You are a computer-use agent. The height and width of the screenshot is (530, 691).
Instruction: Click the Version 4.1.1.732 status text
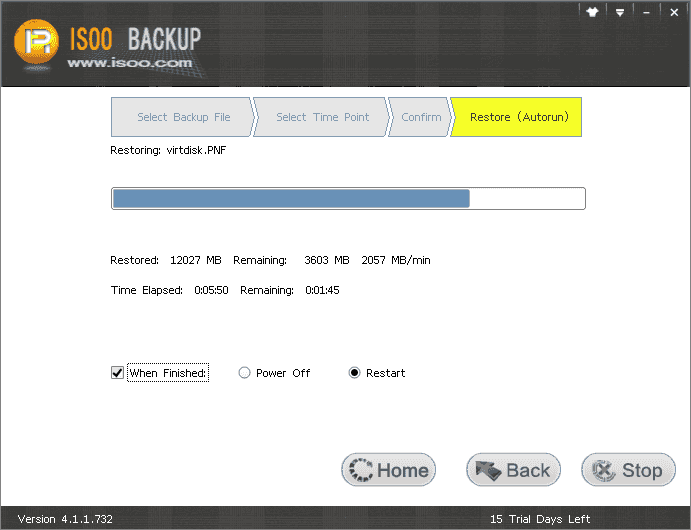pyautogui.click(x=65, y=519)
